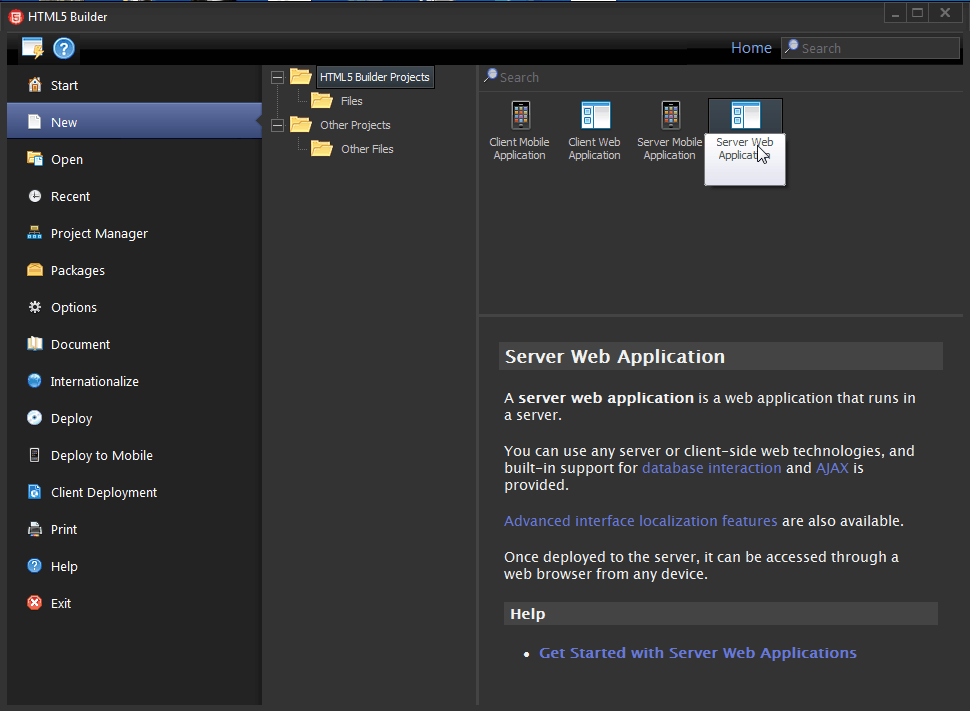
Task: Click the Client Deployment icon
Action: tap(35, 492)
